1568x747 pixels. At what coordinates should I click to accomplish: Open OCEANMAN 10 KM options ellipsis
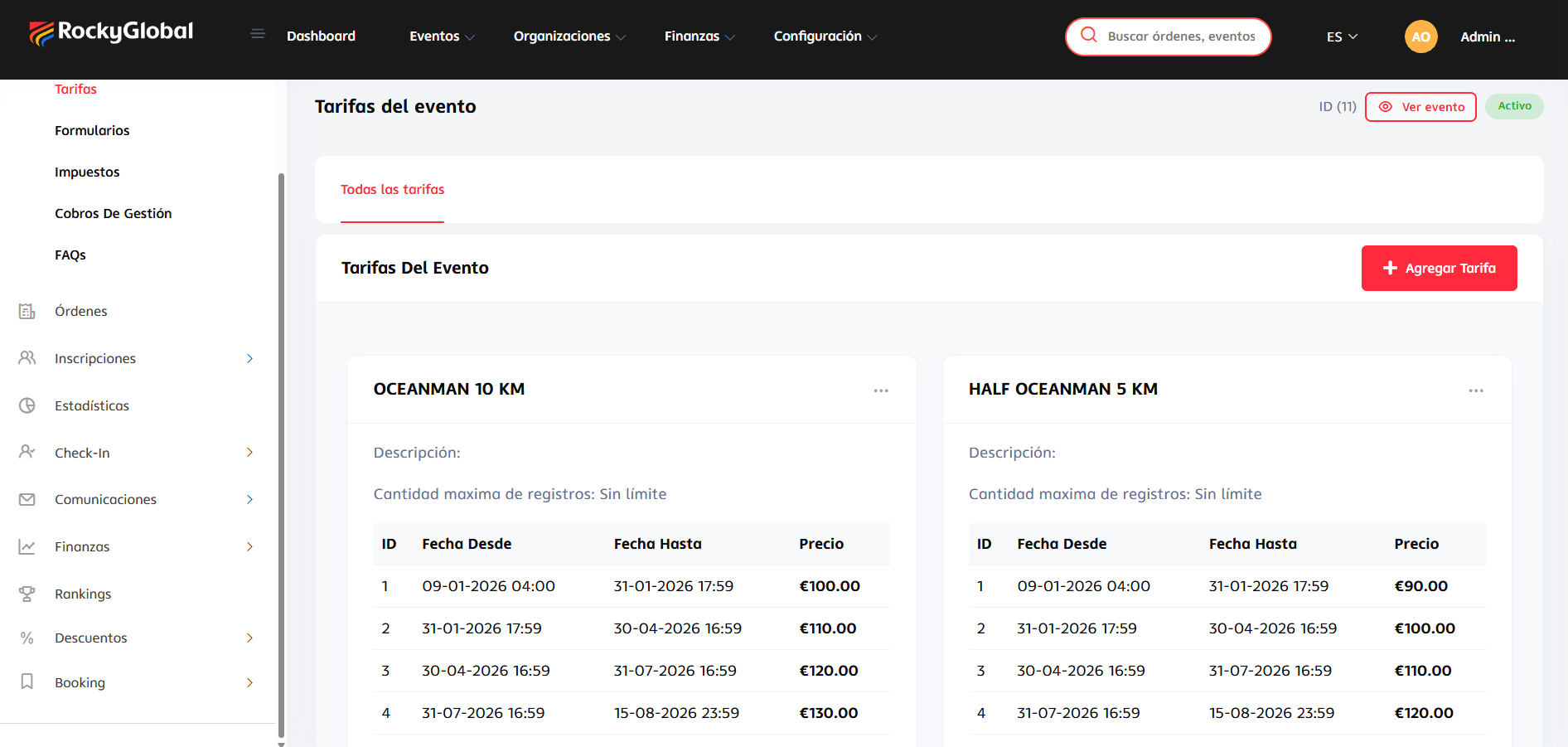(881, 390)
